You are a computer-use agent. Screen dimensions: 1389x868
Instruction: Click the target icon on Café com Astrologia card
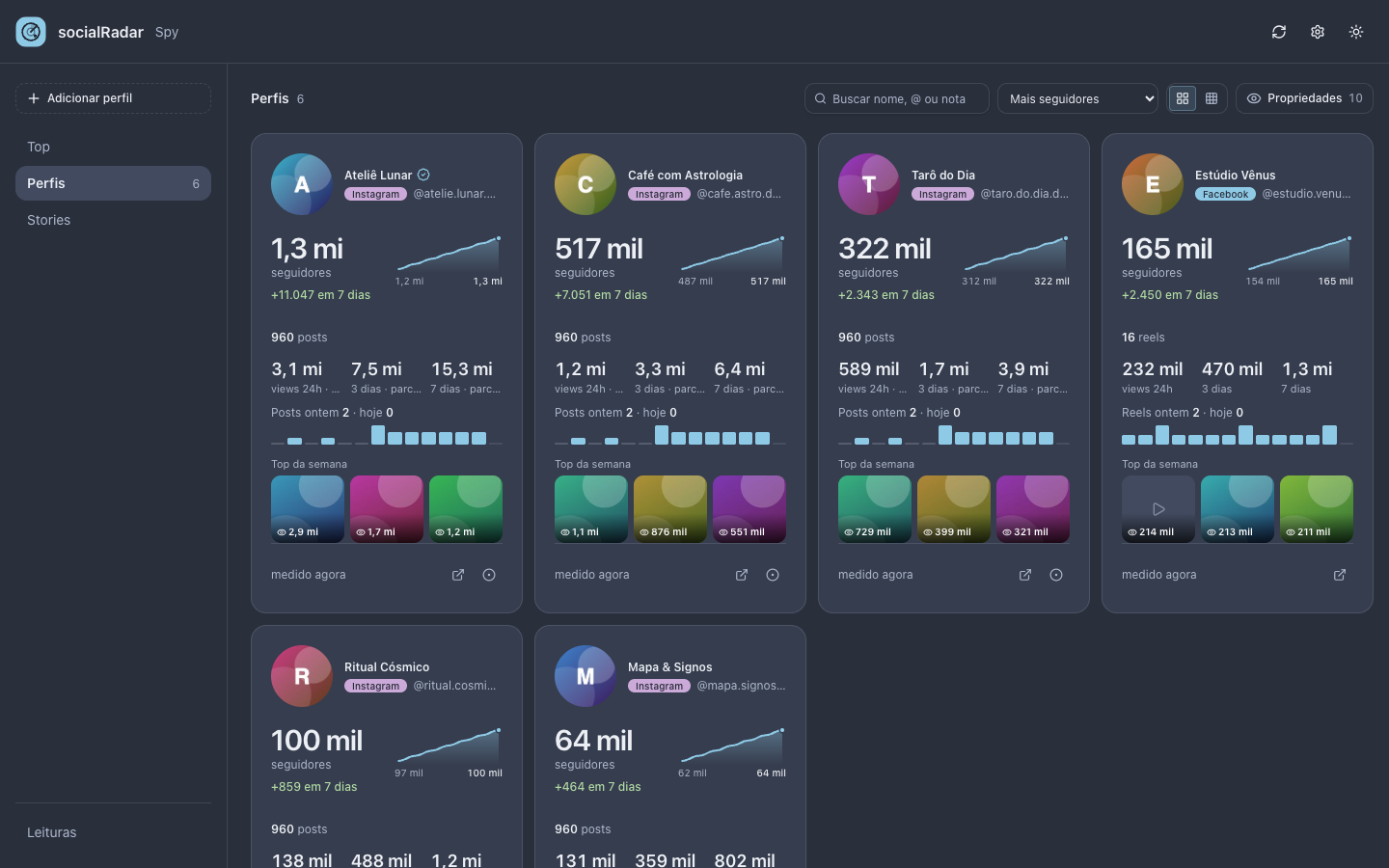[773, 575]
